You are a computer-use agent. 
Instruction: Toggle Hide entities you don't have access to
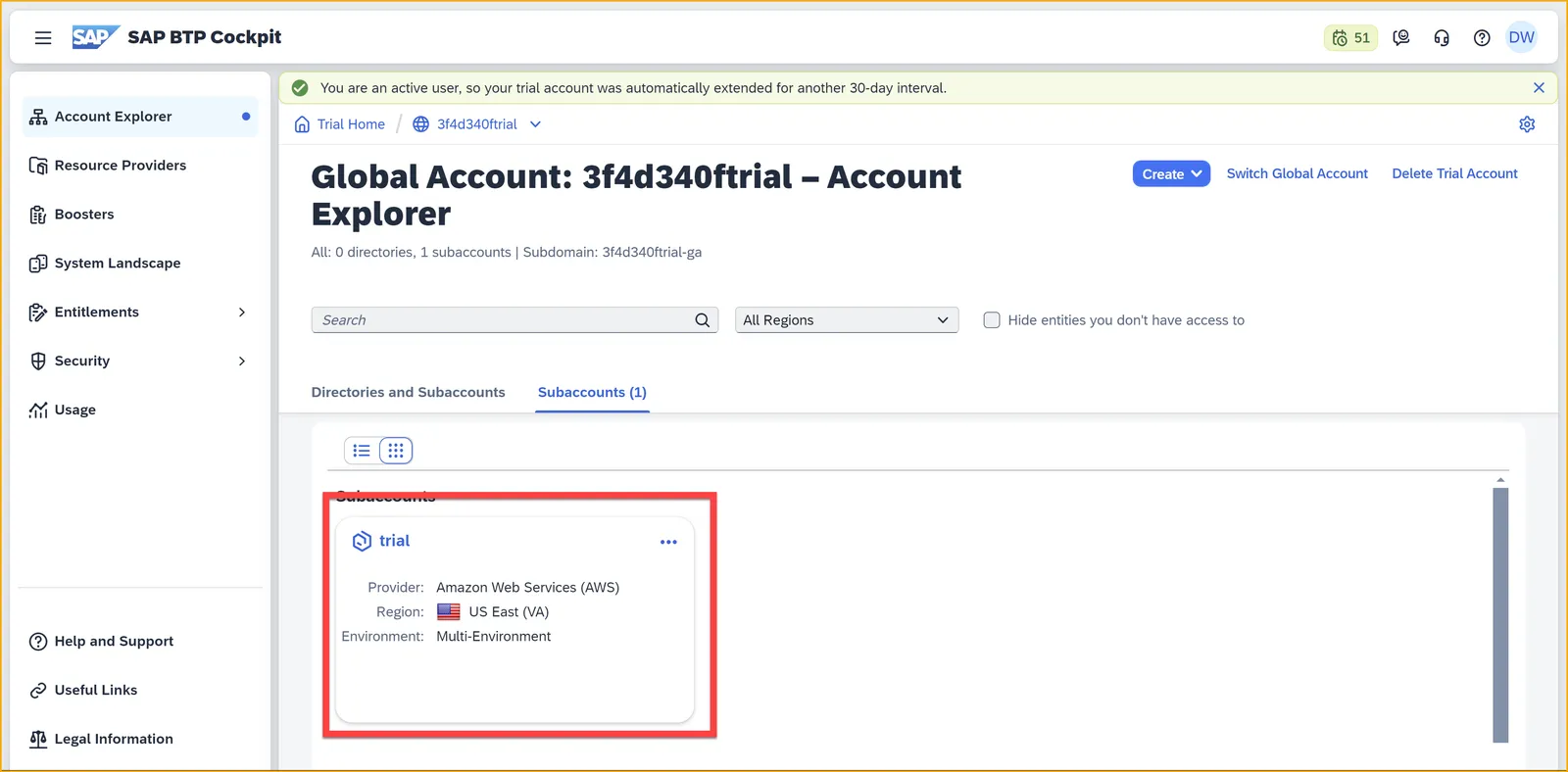coord(992,320)
